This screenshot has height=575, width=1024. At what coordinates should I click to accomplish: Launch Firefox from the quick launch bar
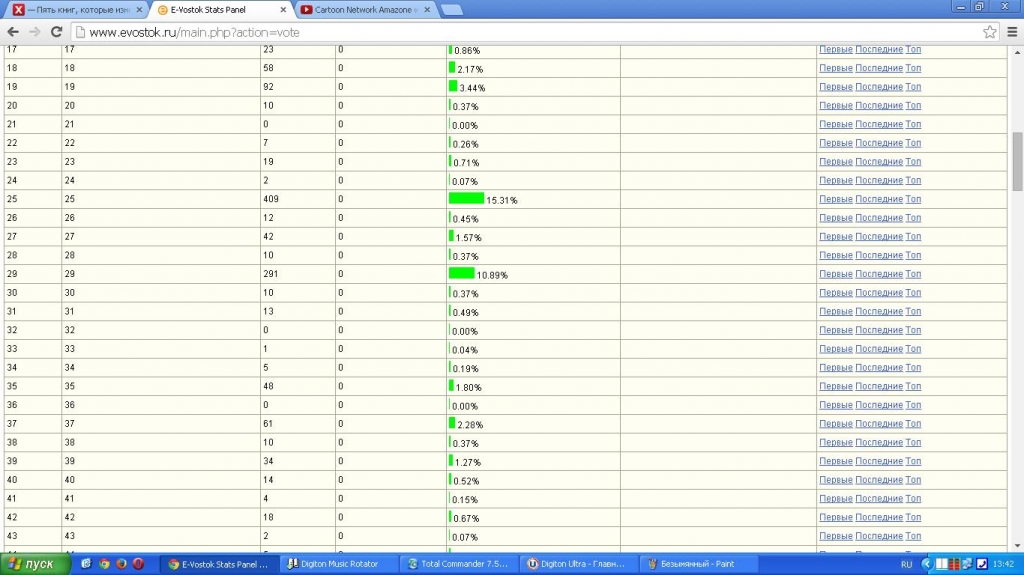[121, 564]
